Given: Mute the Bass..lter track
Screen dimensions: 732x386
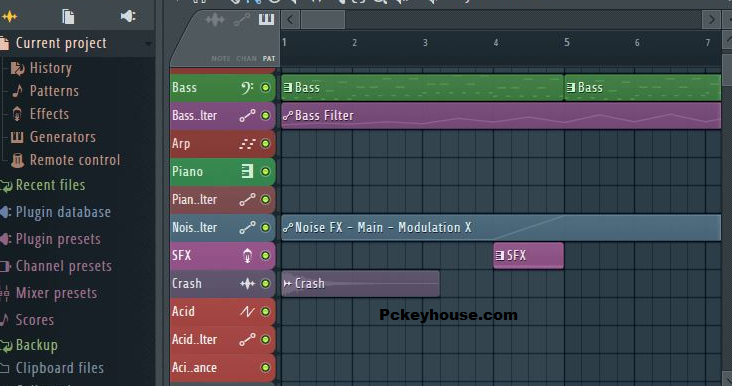Looking at the screenshot, I should coord(266,116).
